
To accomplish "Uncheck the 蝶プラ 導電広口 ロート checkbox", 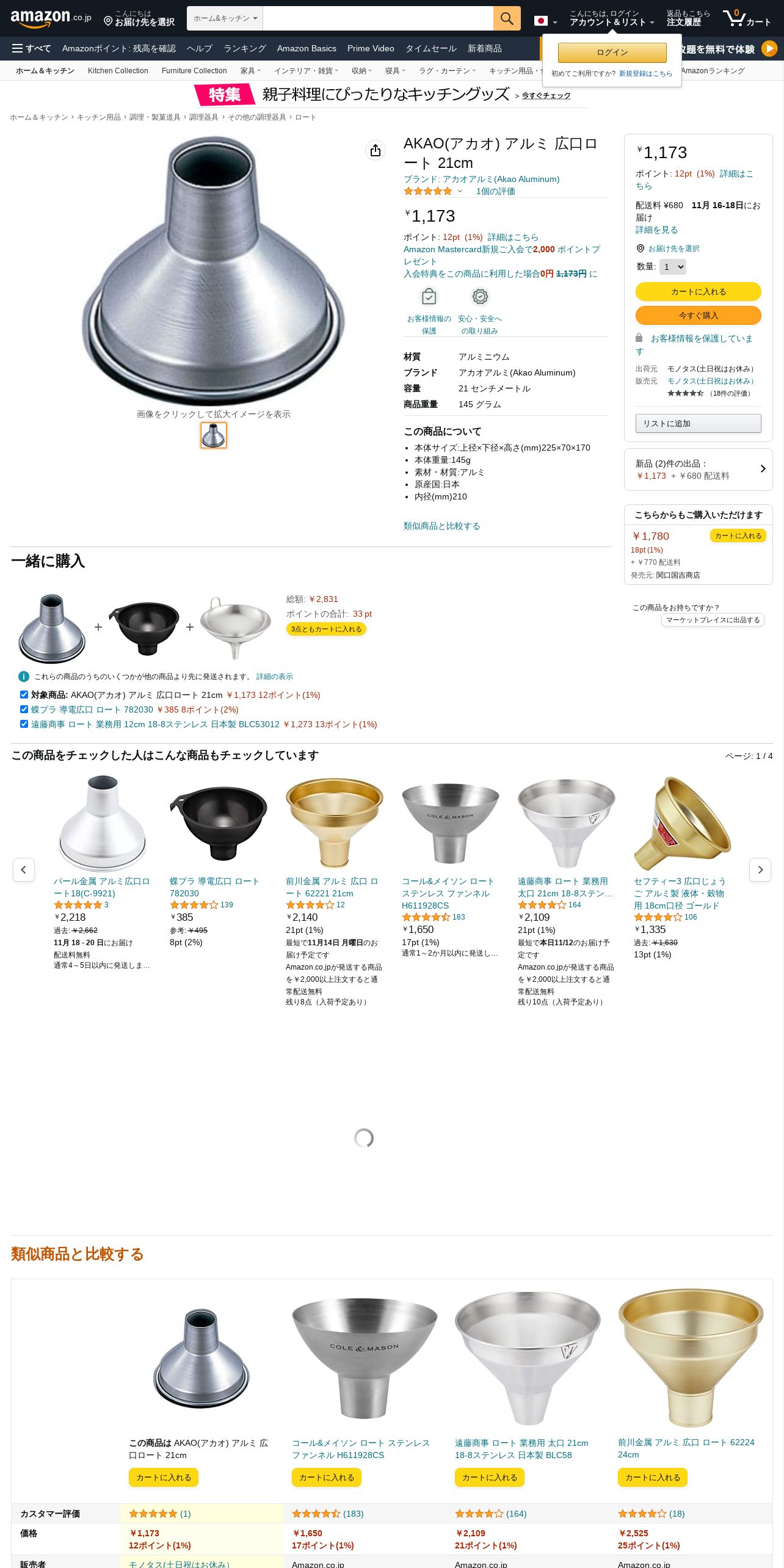I will click(24, 709).
